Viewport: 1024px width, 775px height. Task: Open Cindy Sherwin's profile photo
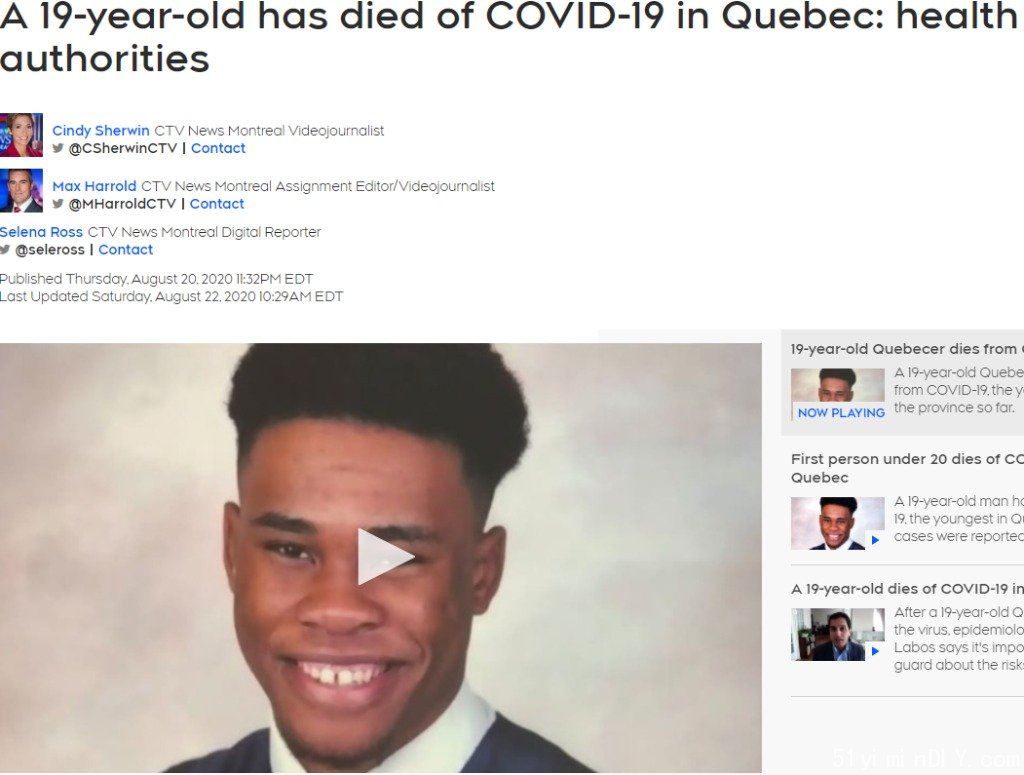tap(21, 135)
